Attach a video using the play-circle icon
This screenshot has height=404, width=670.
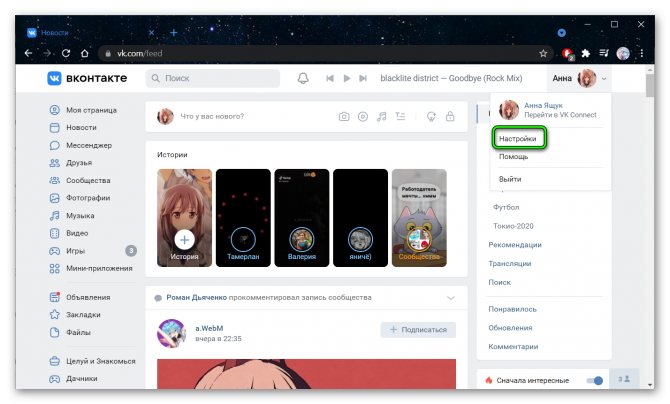(363, 117)
